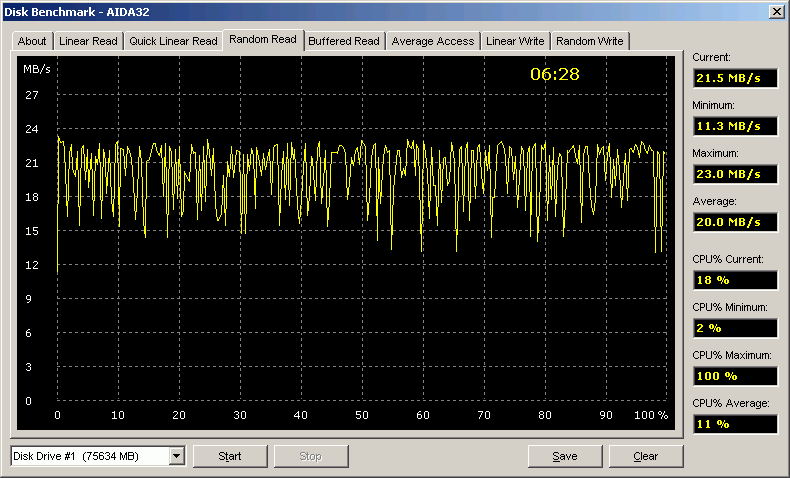Click the Current speed 21.5 MB/s field

pos(734,78)
